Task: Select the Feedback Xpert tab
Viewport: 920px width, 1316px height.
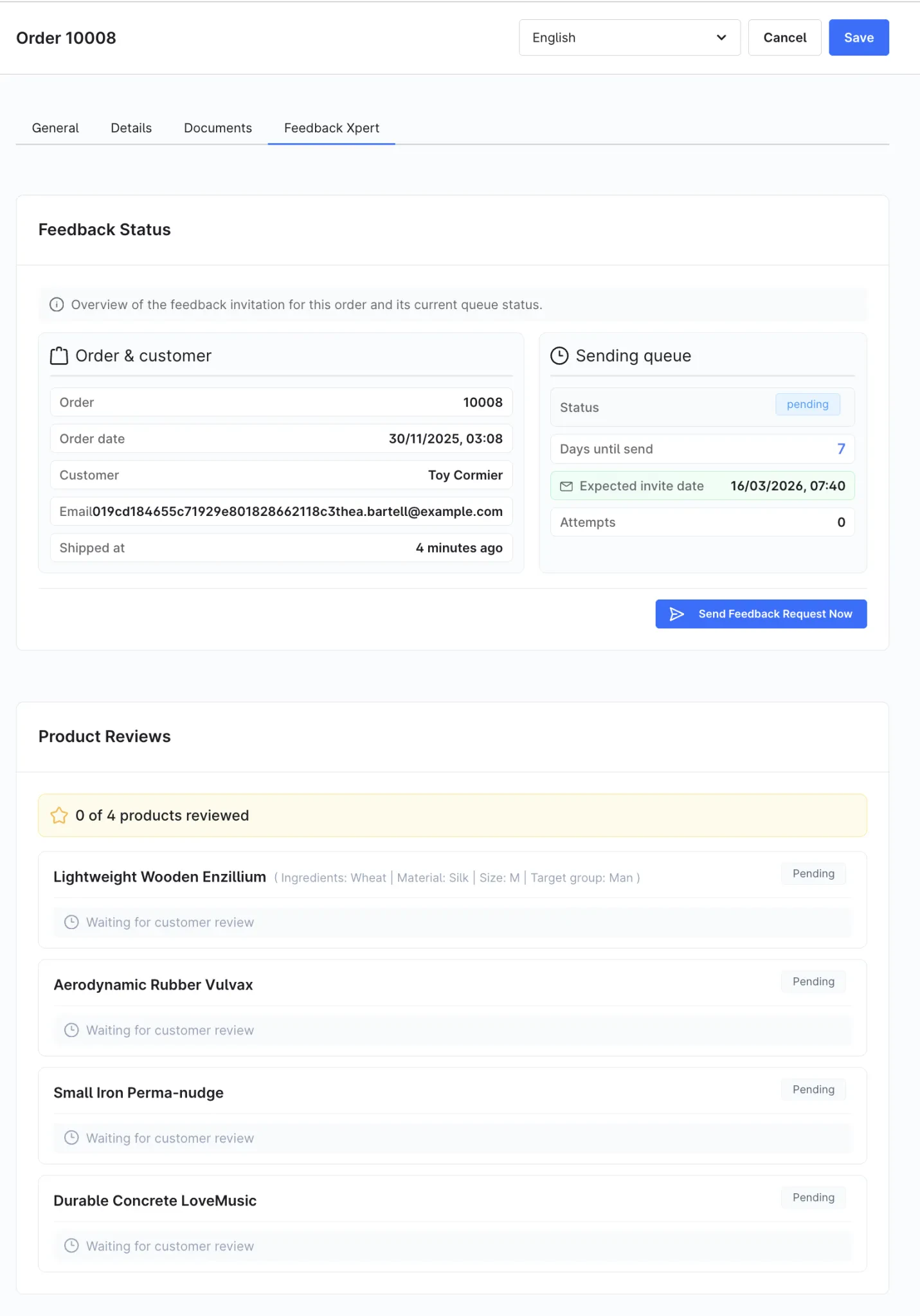Action: coord(331,128)
